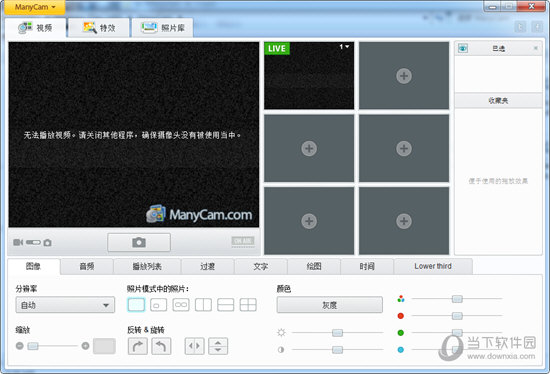
Task: Choose side-by-side vertical split layout
Action: click(x=203, y=305)
